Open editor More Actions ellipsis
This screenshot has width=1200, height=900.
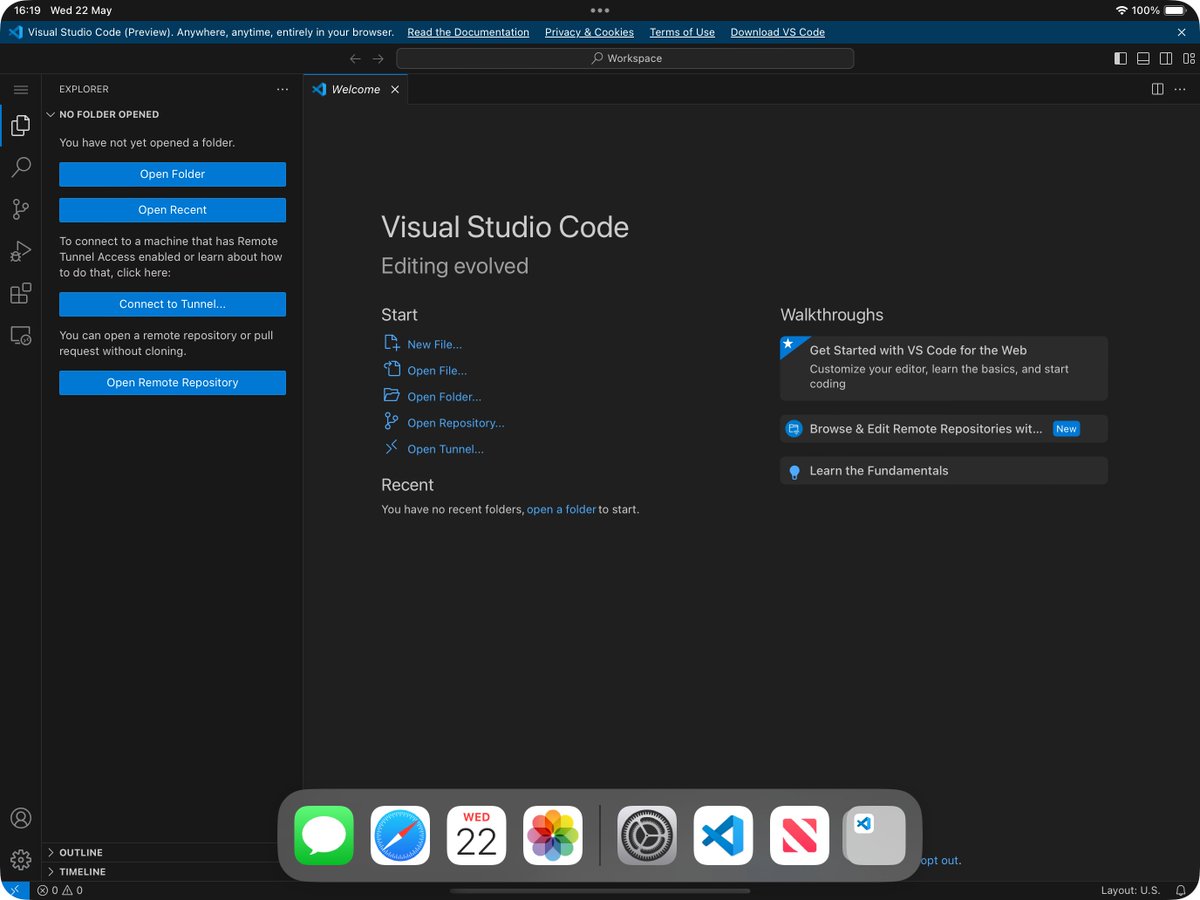(1181, 89)
